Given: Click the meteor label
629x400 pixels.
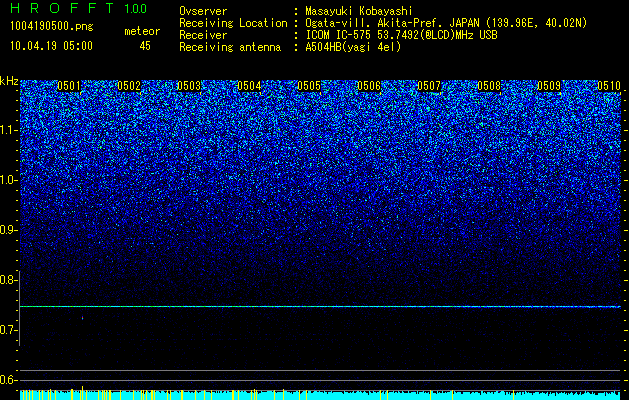Looking at the screenshot, I should pyautogui.click(x=142, y=31).
